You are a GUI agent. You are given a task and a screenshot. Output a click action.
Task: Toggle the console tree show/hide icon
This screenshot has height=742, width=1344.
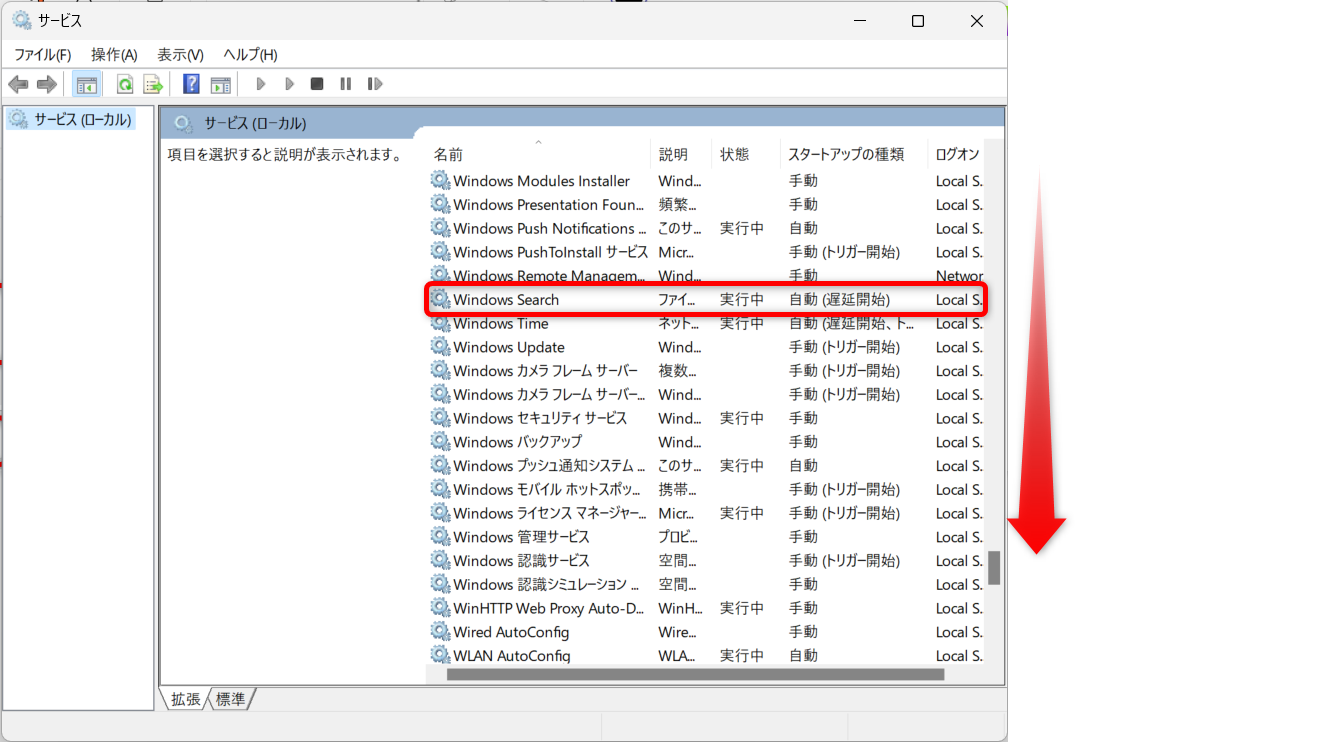coord(87,84)
